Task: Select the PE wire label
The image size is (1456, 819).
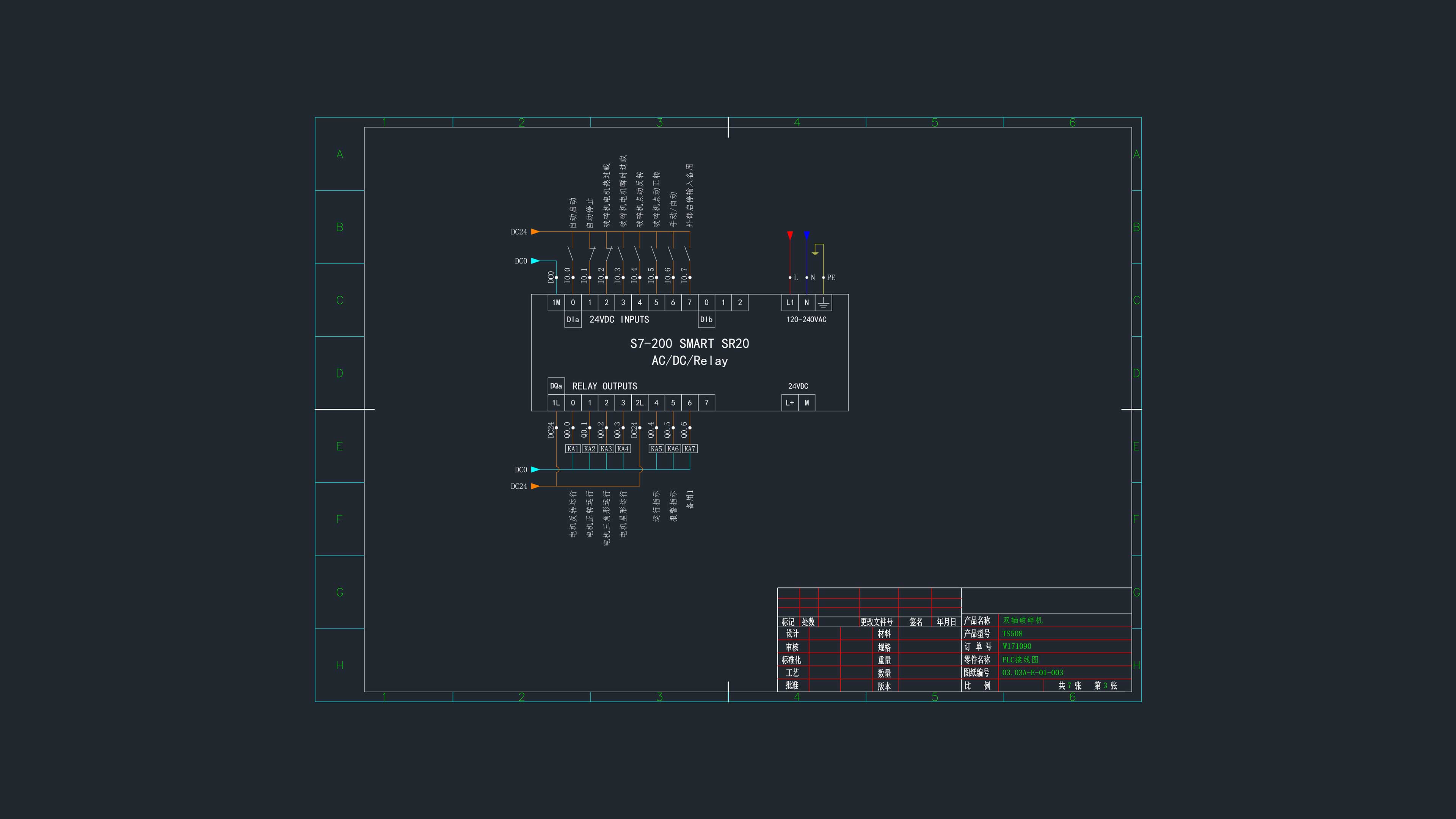Action: [831, 278]
